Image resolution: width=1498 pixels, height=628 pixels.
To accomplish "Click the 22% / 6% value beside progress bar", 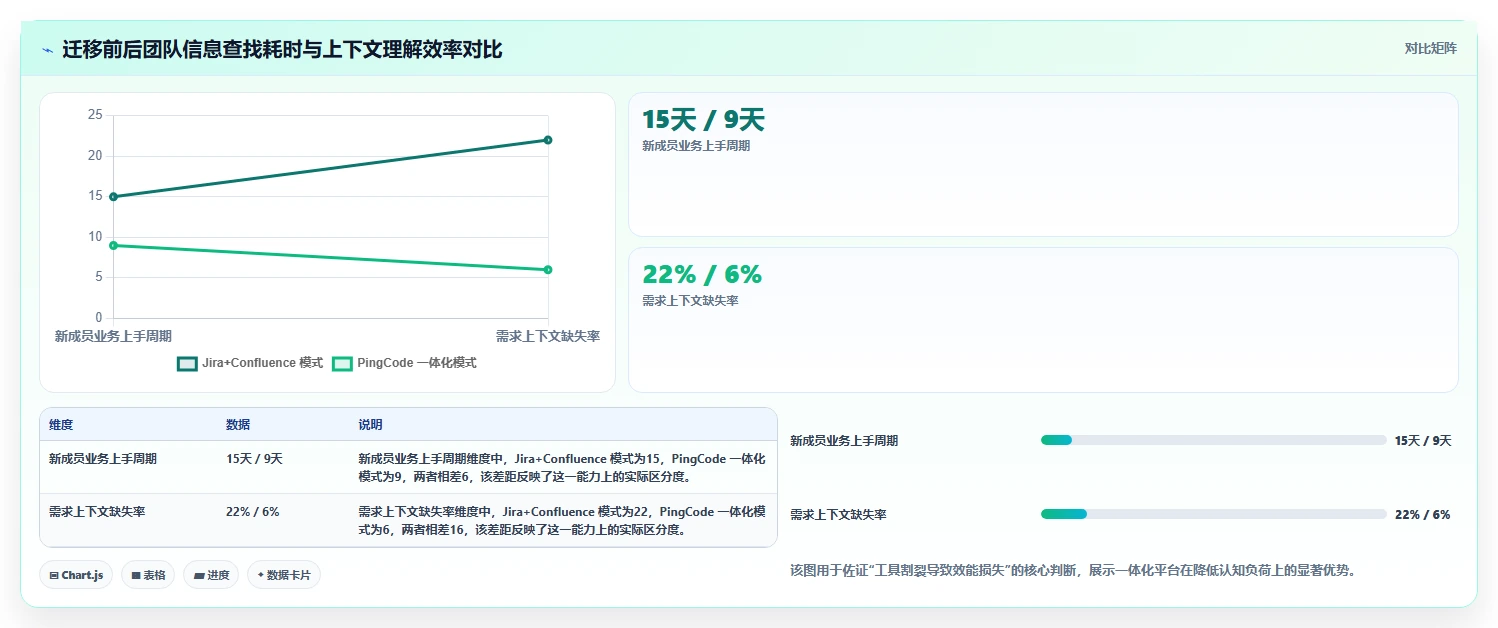I will pos(1422,514).
